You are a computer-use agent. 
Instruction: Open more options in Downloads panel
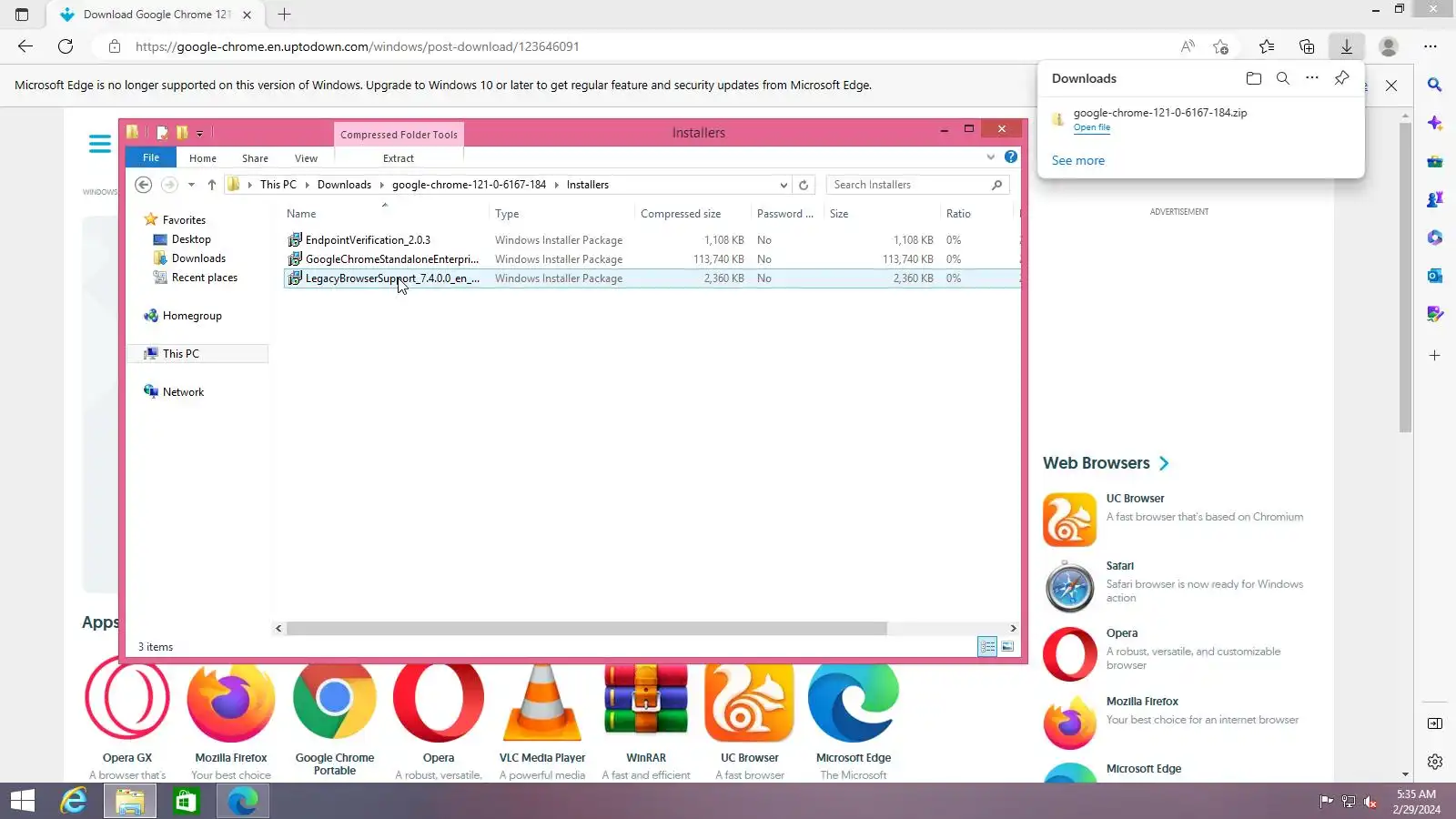click(x=1312, y=78)
